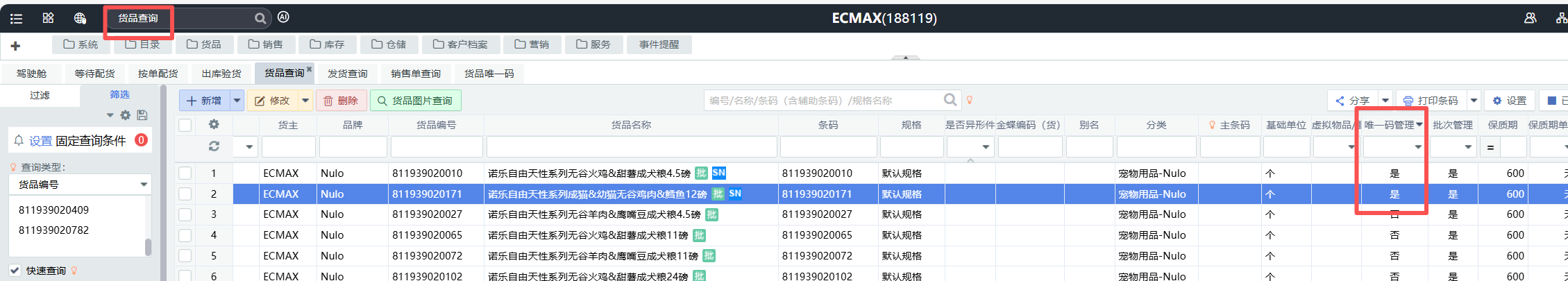Check the row 3 checkbox
The width and height of the screenshot is (1568, 281).
point(185,214)
